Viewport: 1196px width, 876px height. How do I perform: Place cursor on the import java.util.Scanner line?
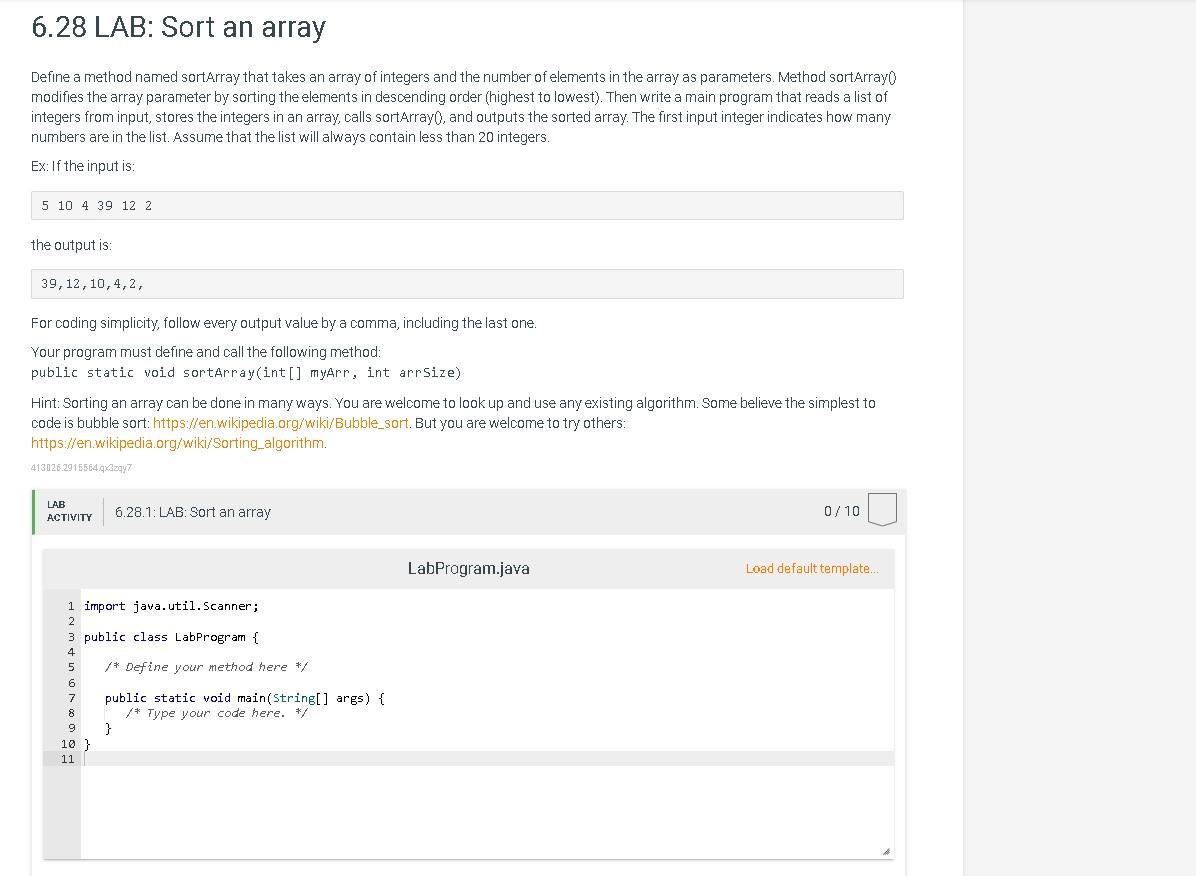(x=171, y=605)
